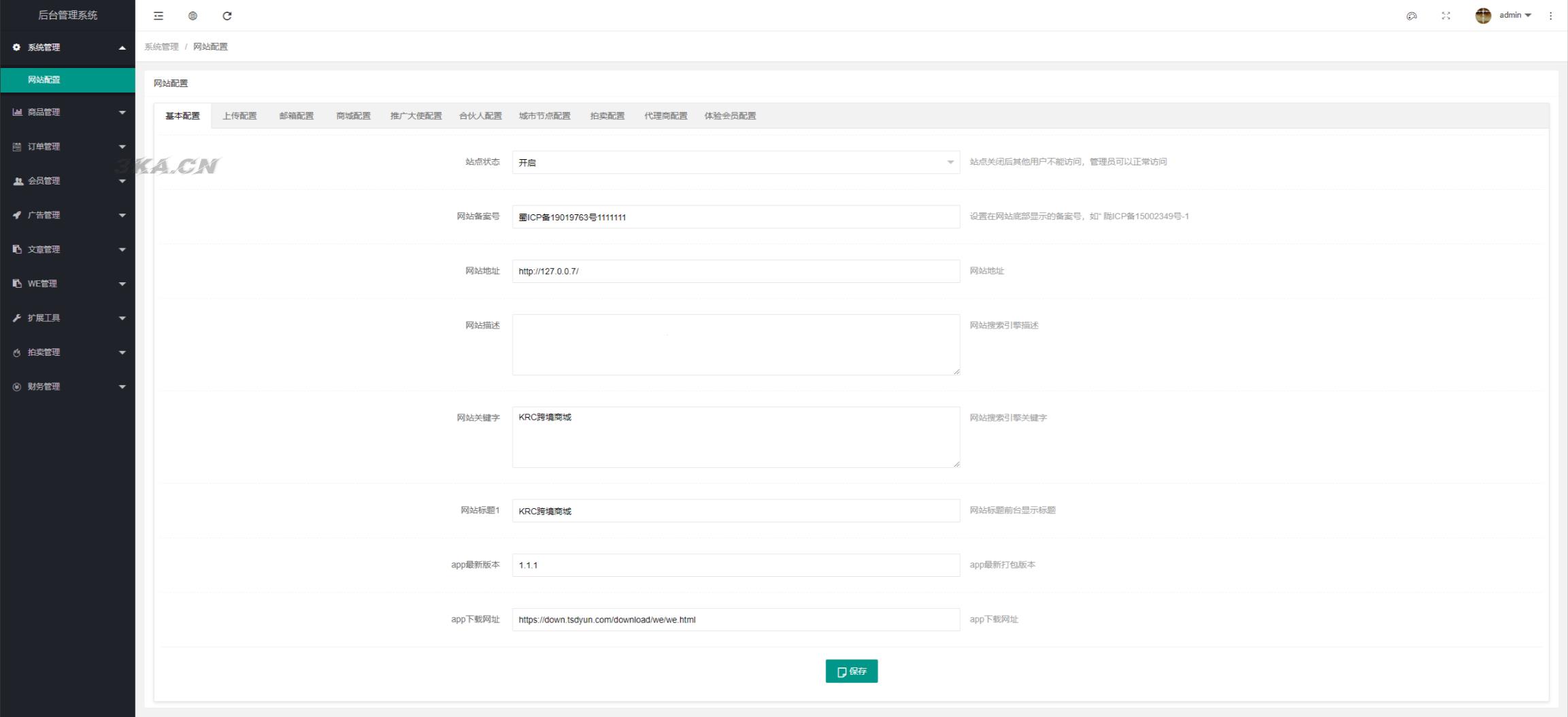Grab the 网站描述 textarea resize handle
Image resolution: width=1568 pixels, height=717 pixels.
tap(956, 371)
